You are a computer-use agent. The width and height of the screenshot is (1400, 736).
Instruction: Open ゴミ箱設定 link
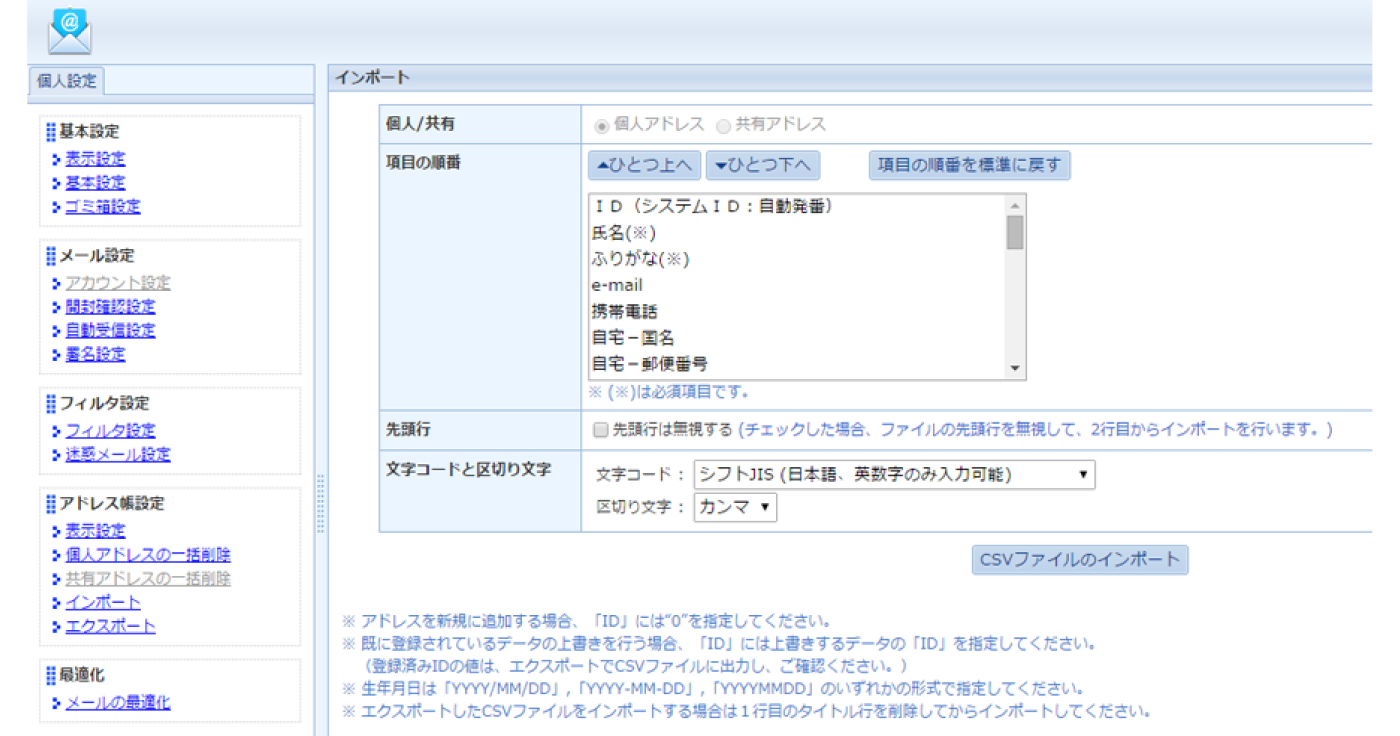[x=103, y=207]
